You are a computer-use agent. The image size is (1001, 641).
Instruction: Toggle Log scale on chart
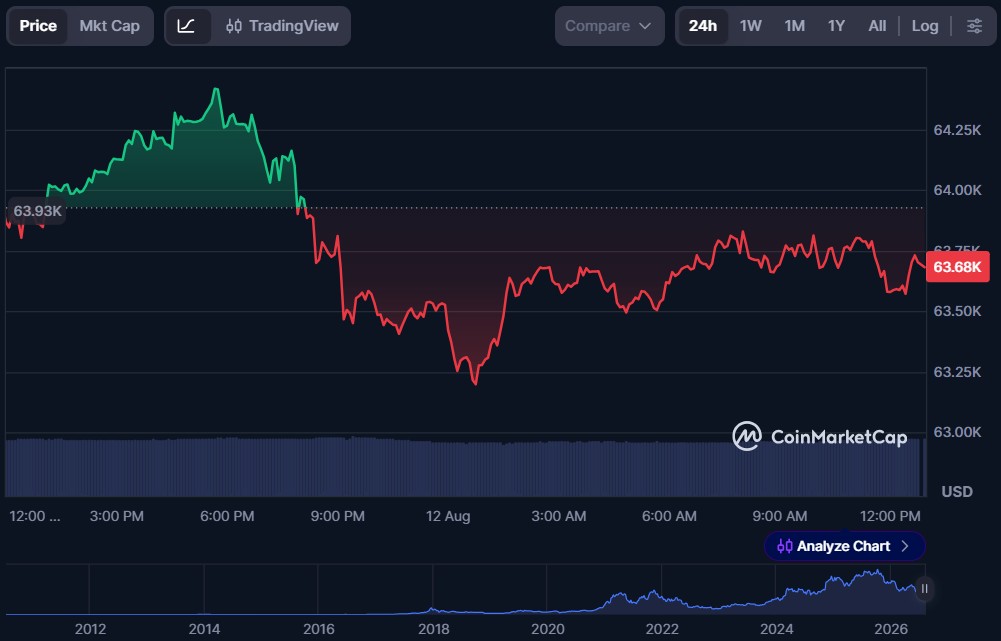[x=924, y=26]
